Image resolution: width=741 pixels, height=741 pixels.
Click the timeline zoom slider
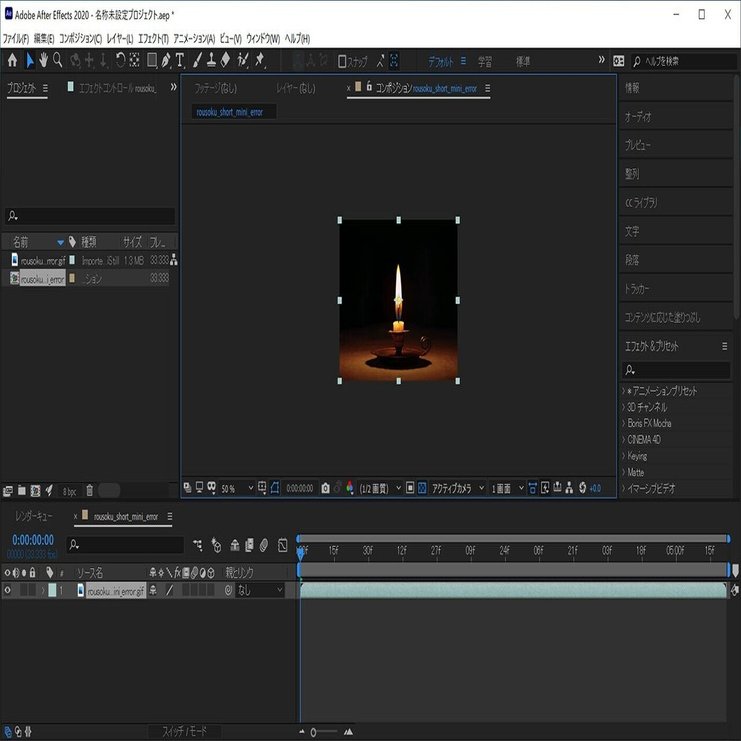pos(325,732)
